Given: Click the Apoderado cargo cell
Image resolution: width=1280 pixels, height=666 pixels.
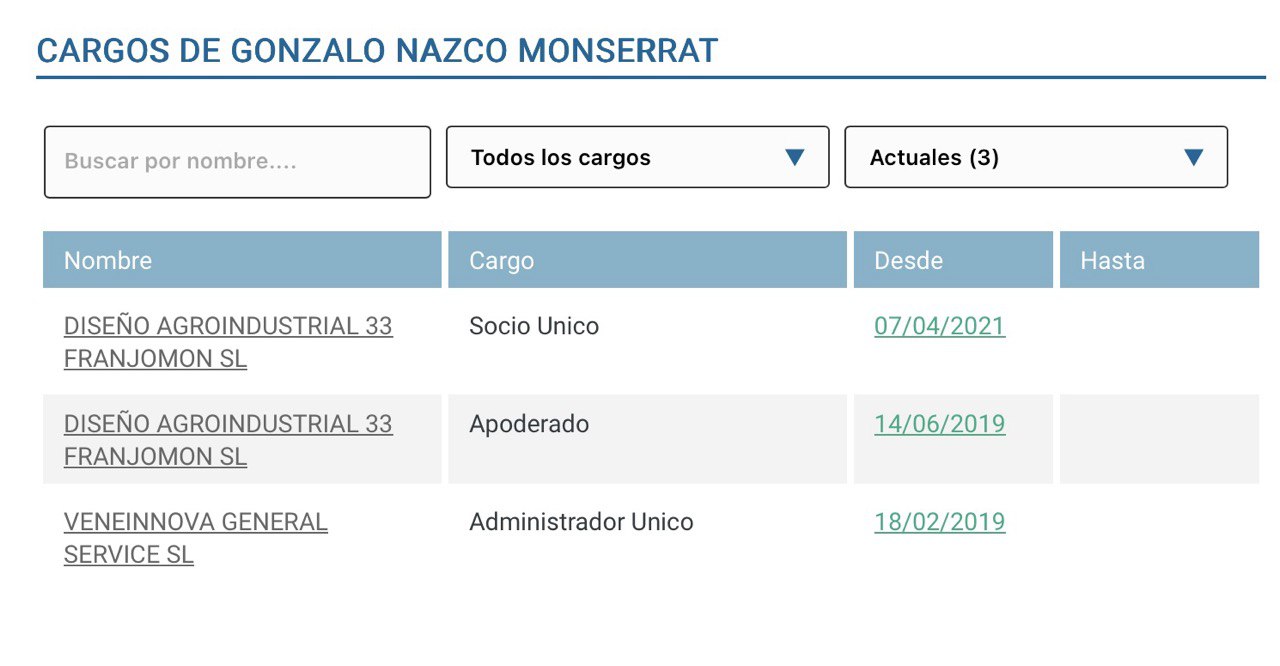Looking at the screenshot, I should click(529, 424).
